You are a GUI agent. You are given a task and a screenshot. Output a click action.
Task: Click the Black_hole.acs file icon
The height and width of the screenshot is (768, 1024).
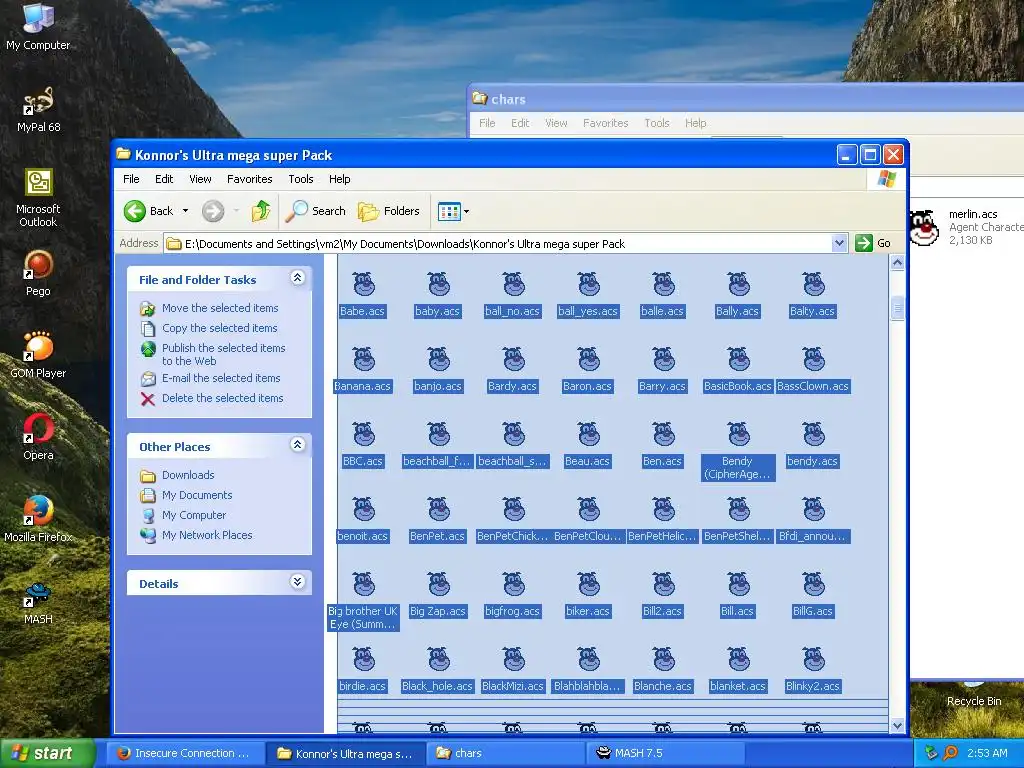pos(438,660)
